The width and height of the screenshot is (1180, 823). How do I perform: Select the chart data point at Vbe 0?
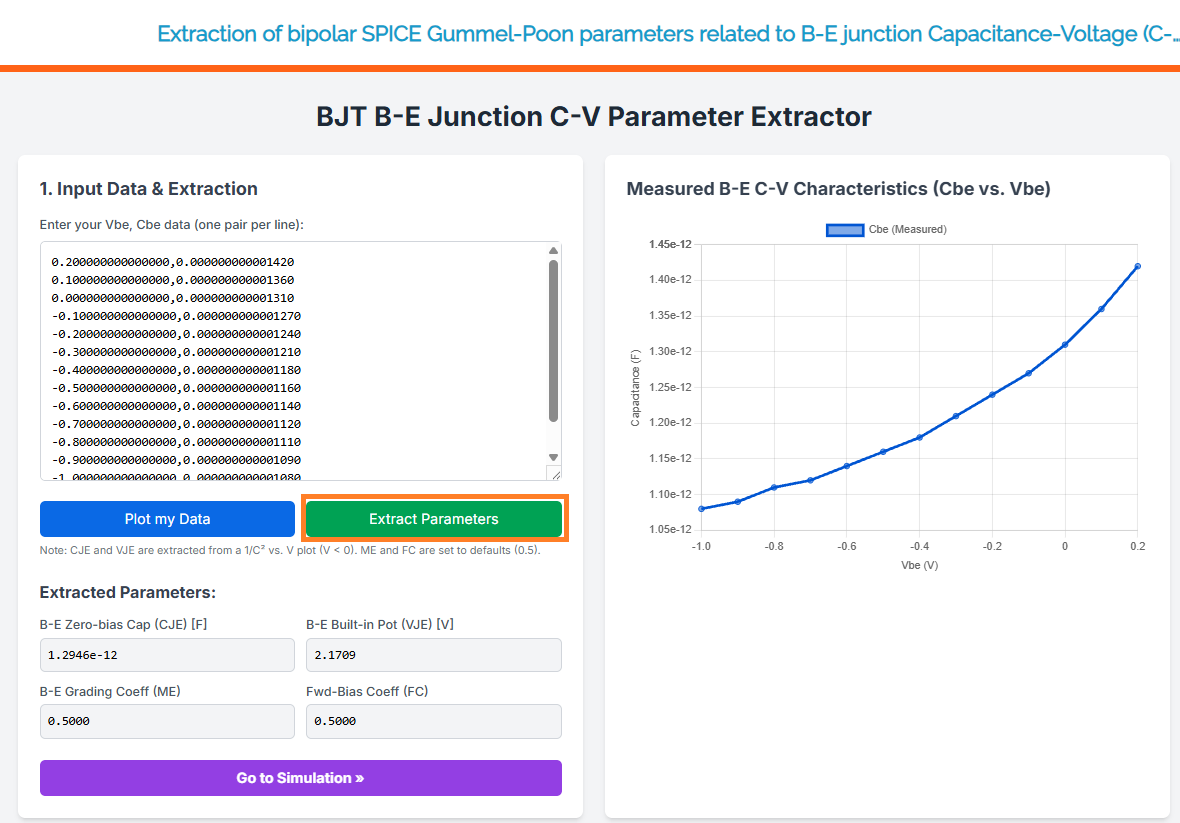pyautogui.click(x=1065, y=345)
